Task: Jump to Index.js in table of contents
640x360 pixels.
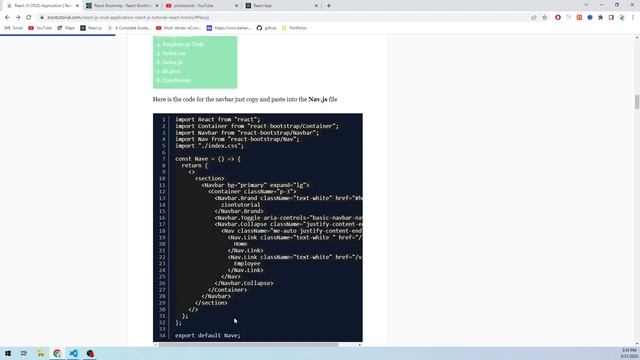Action: click(172, 62)
